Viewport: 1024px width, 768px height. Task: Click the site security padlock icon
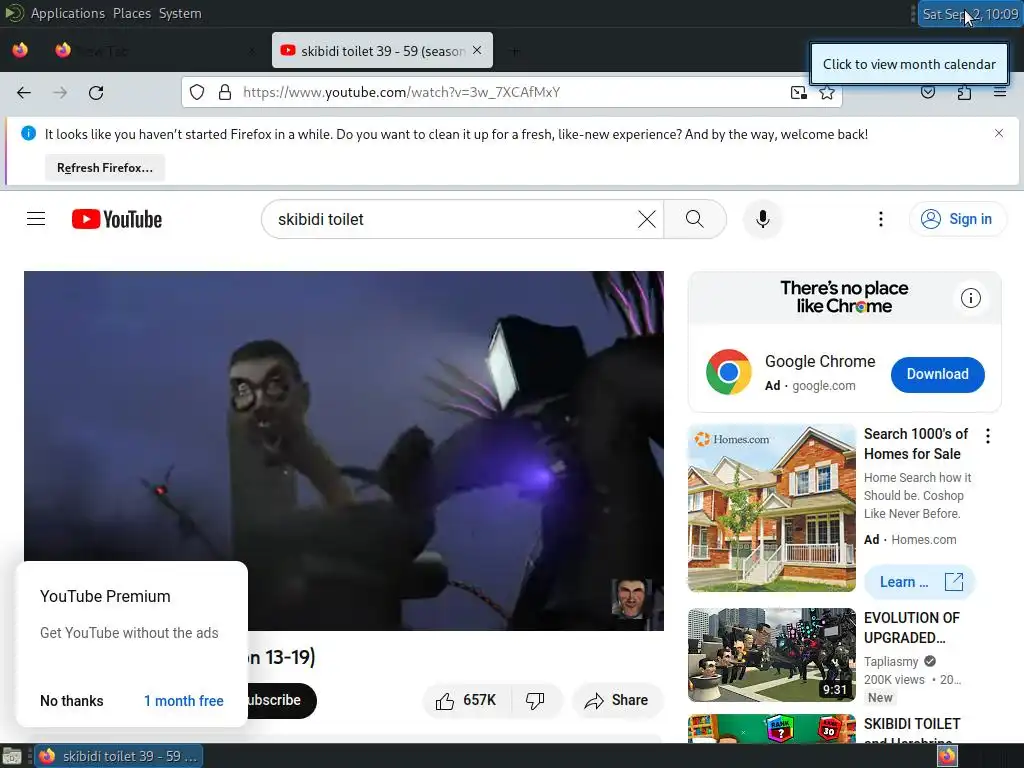pyautogui.click(x=225, y=92)
